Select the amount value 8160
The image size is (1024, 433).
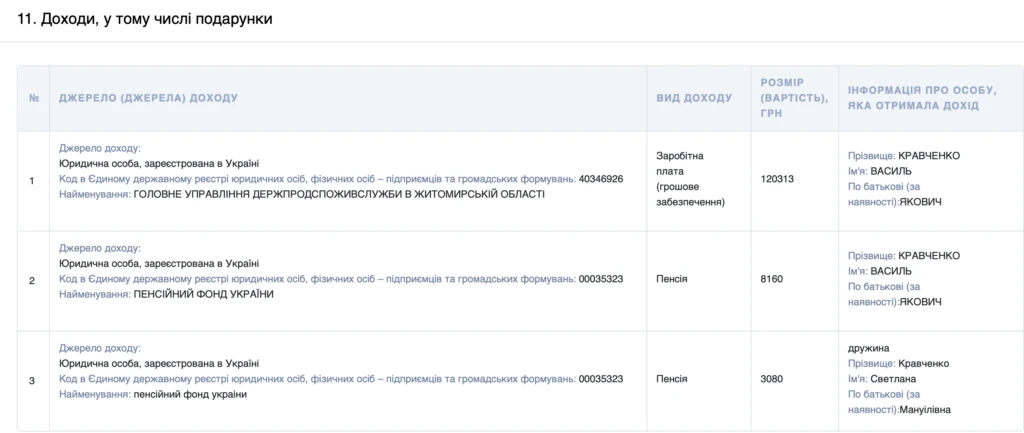pos(771,279)
